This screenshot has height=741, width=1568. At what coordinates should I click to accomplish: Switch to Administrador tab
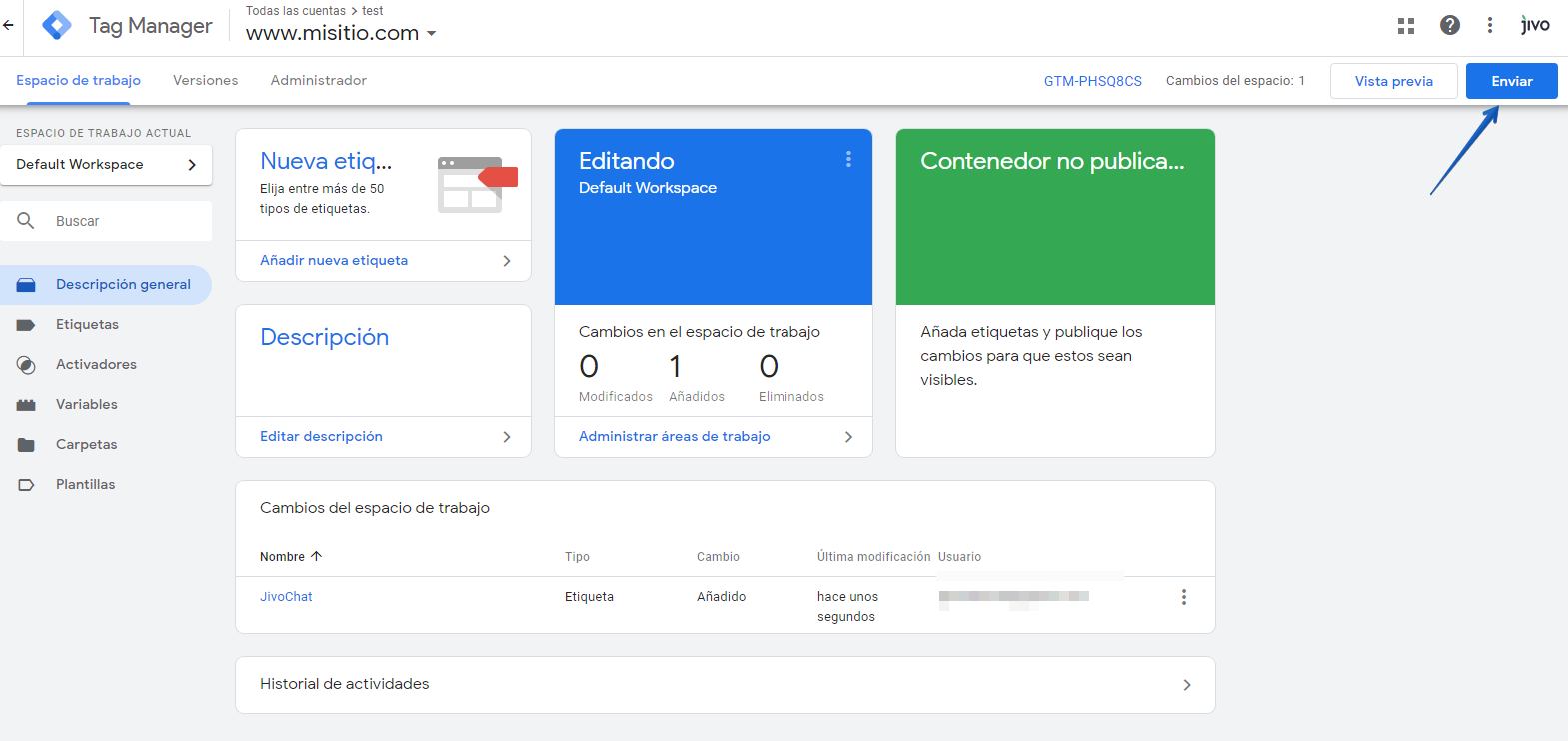(x=319, y=80)
